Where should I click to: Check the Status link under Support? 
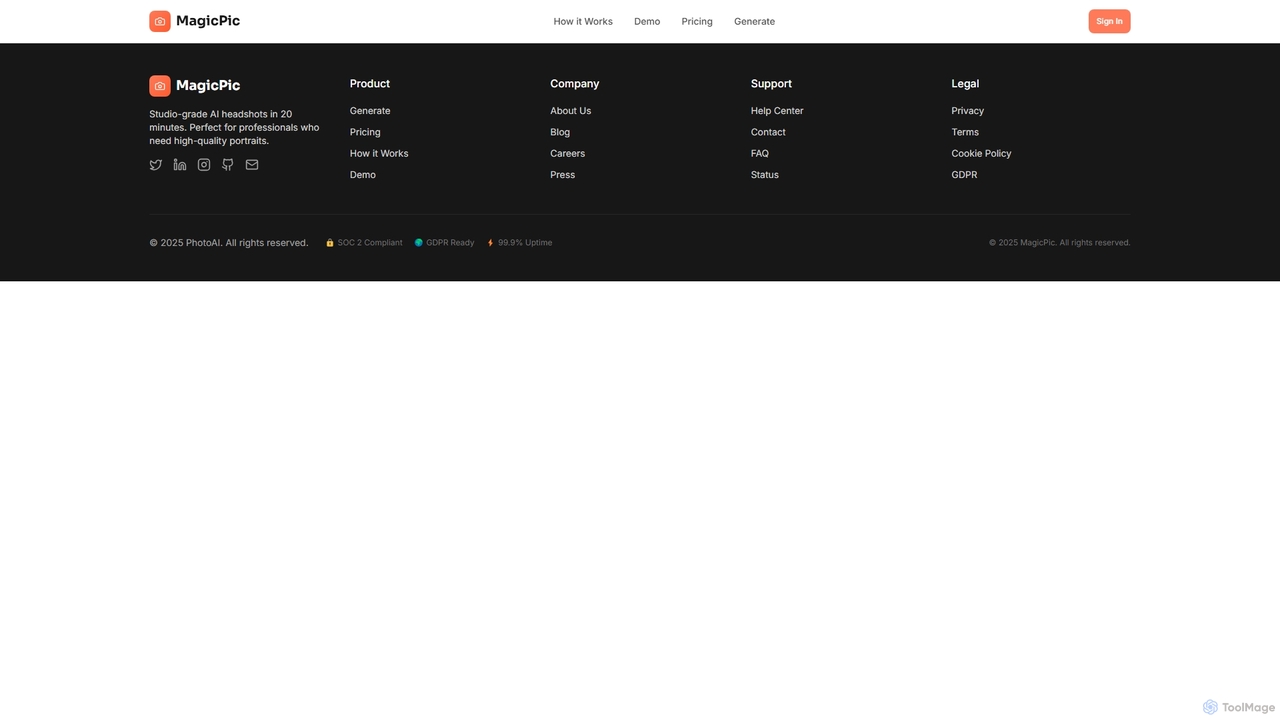pyautogui.click(x=765, y=175)
